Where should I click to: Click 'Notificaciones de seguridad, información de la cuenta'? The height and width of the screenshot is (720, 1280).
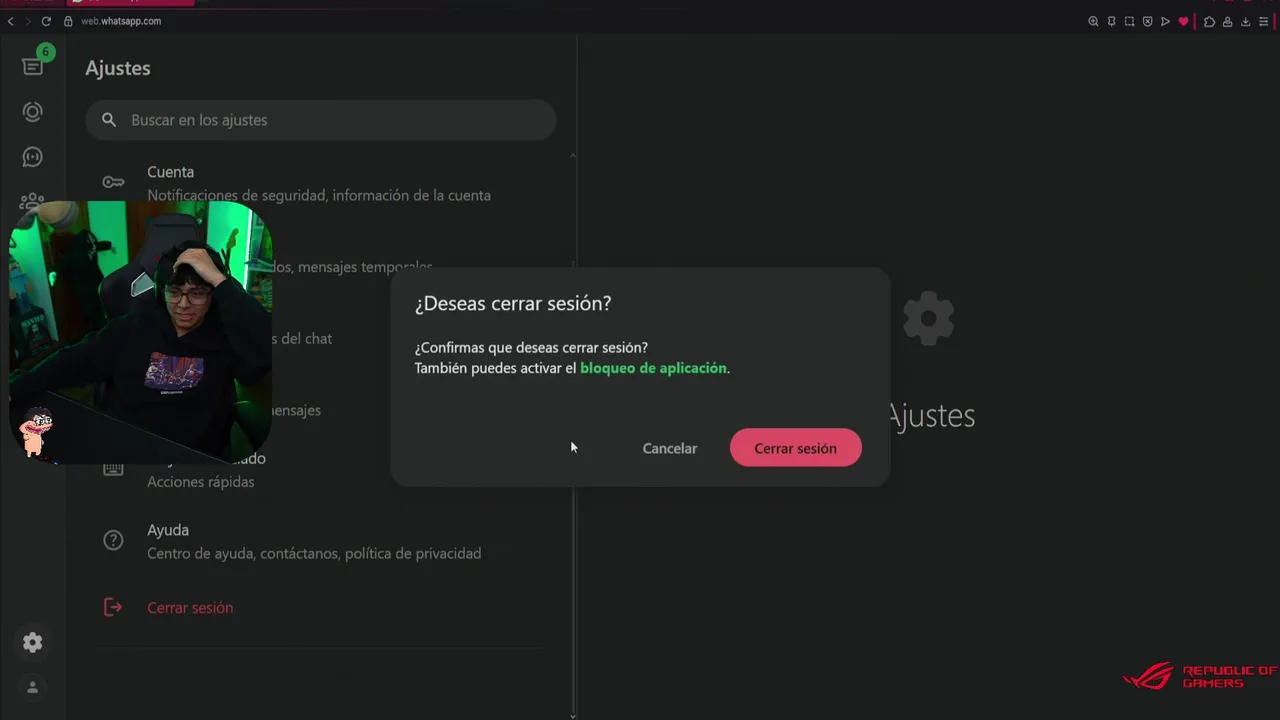point(319,195)
